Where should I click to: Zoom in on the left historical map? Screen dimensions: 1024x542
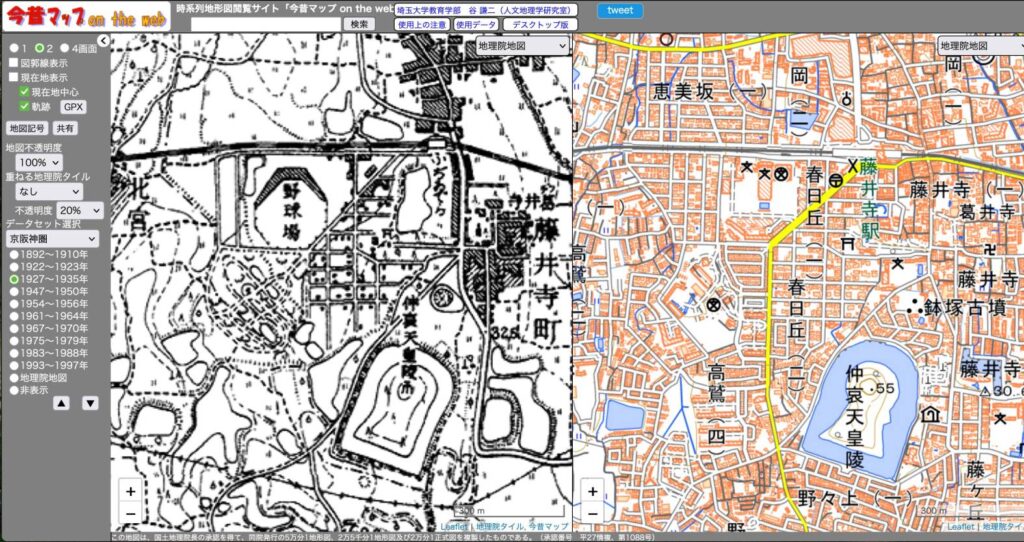tap(131, 491)
